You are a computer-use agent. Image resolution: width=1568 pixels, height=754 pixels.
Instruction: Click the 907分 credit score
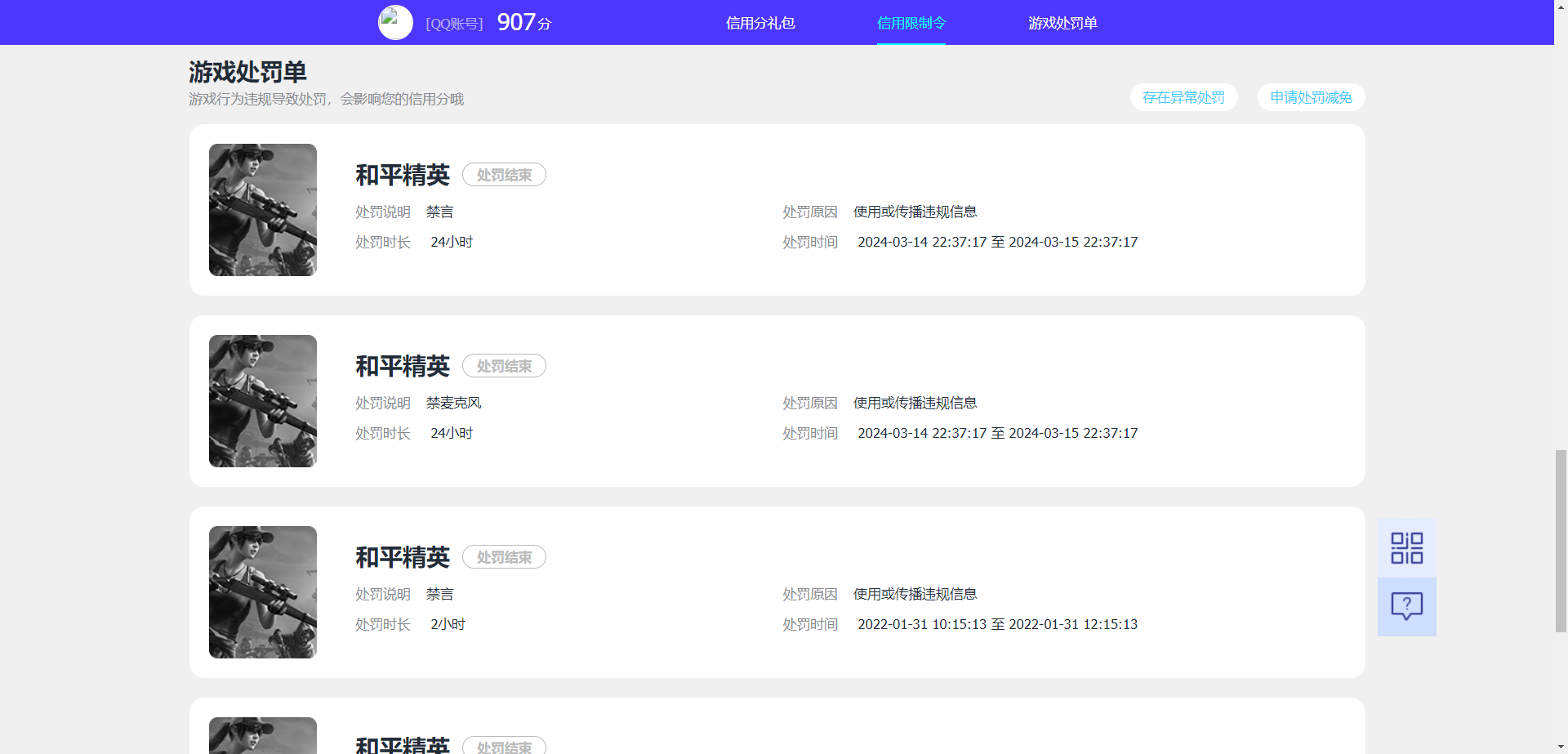pos(524,22)
